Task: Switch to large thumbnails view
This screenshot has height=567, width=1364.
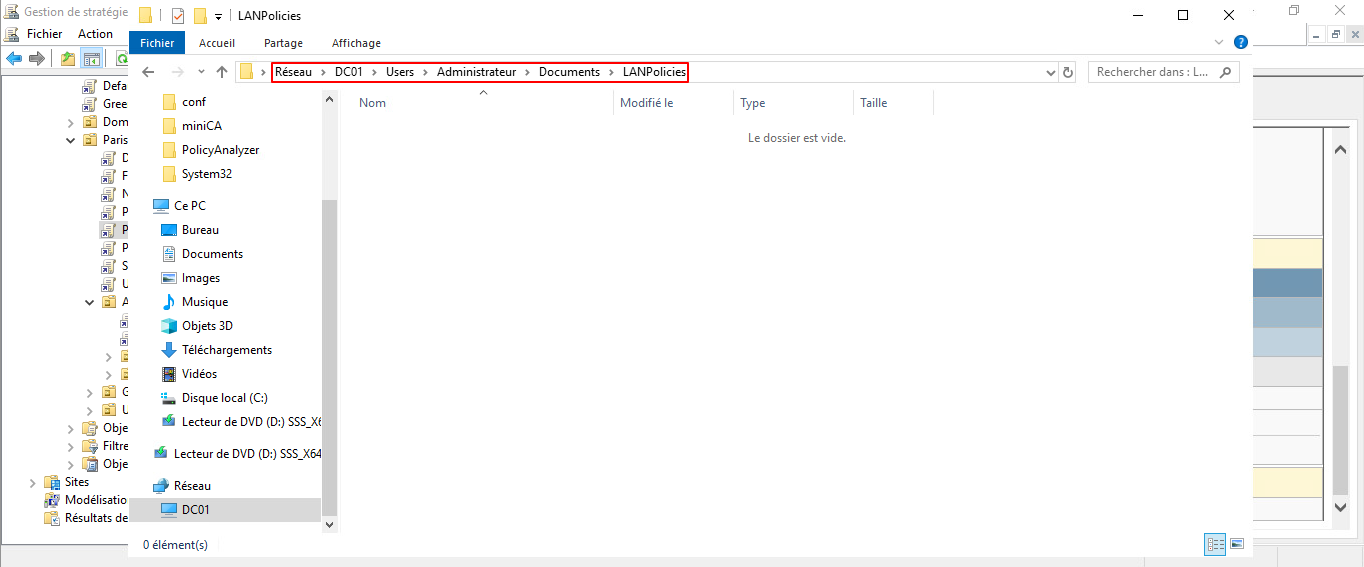Action: [1237, 545]
